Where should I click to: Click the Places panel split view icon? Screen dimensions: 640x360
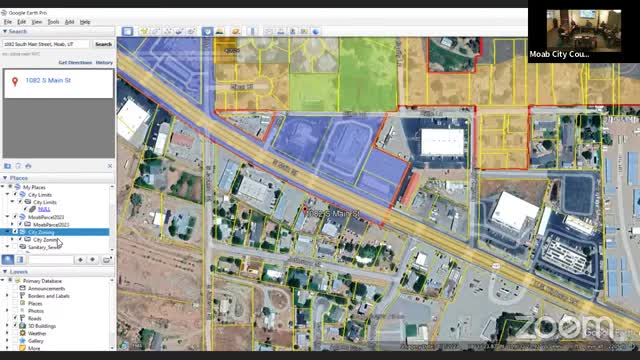pos(20,260)
